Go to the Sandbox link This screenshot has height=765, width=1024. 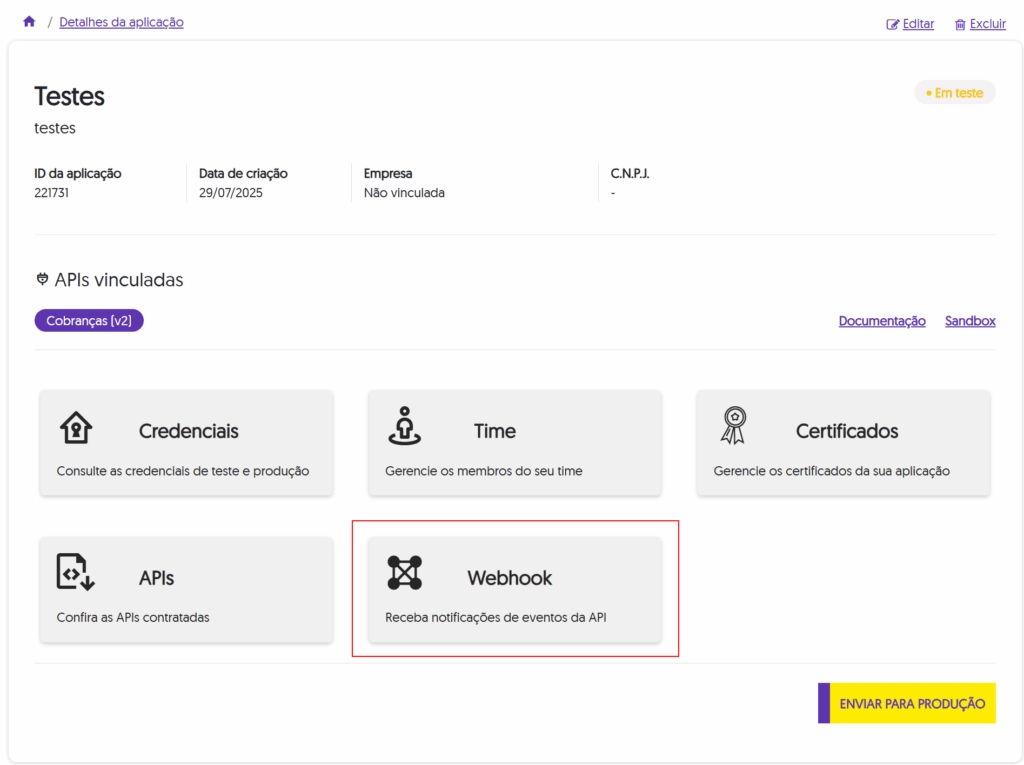coord(970,321)
